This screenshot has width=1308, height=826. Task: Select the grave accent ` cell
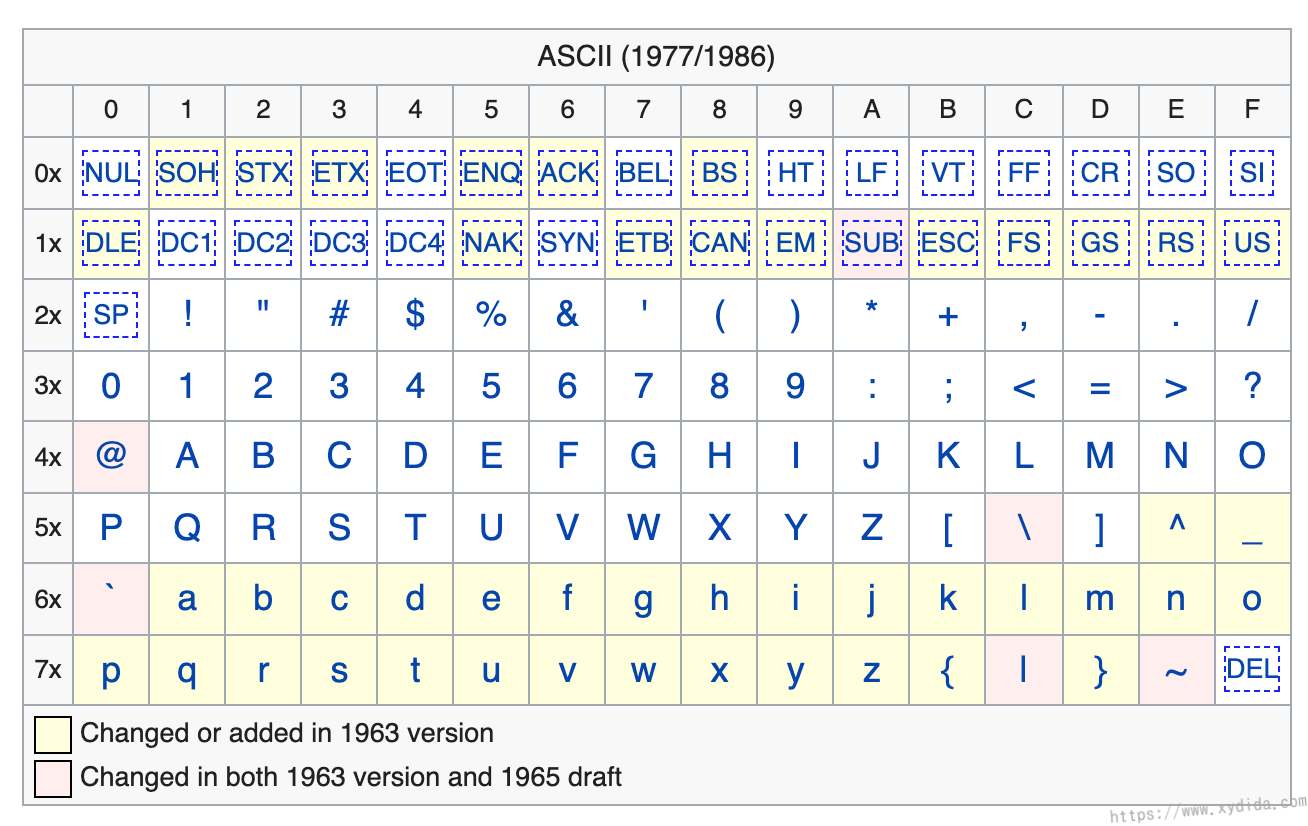tap(111, 599)
